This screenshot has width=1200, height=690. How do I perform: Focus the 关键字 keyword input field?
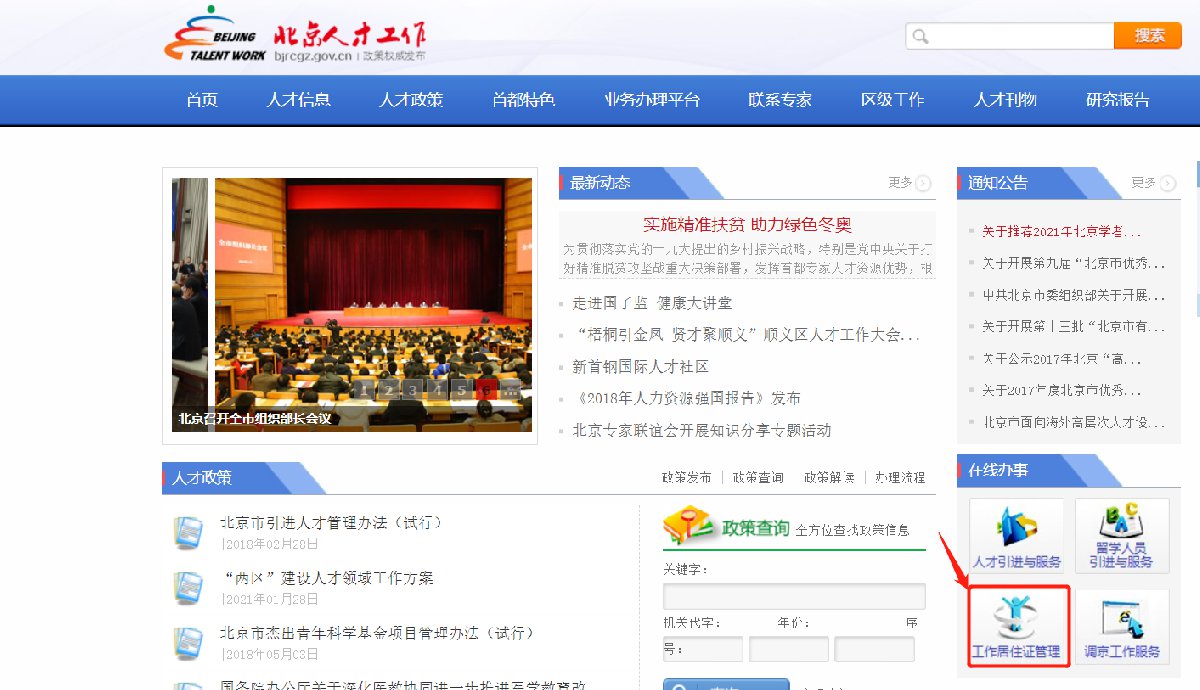[794, 597]
